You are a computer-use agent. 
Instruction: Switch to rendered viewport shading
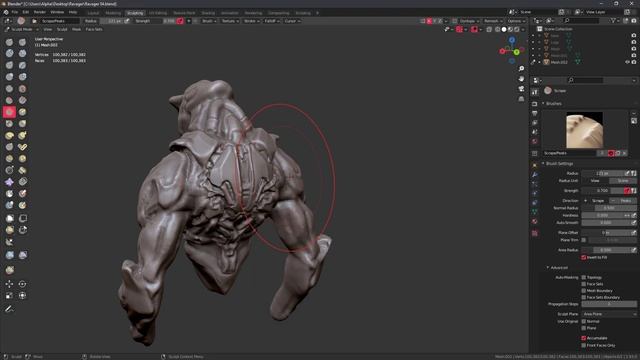(517, 29)
